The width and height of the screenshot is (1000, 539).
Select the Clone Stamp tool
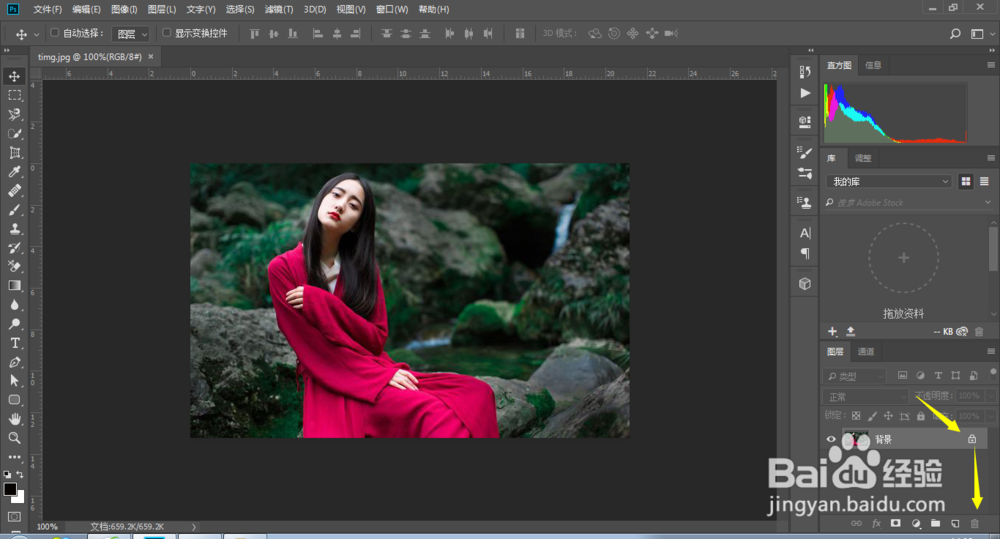[x=14, y=228]
